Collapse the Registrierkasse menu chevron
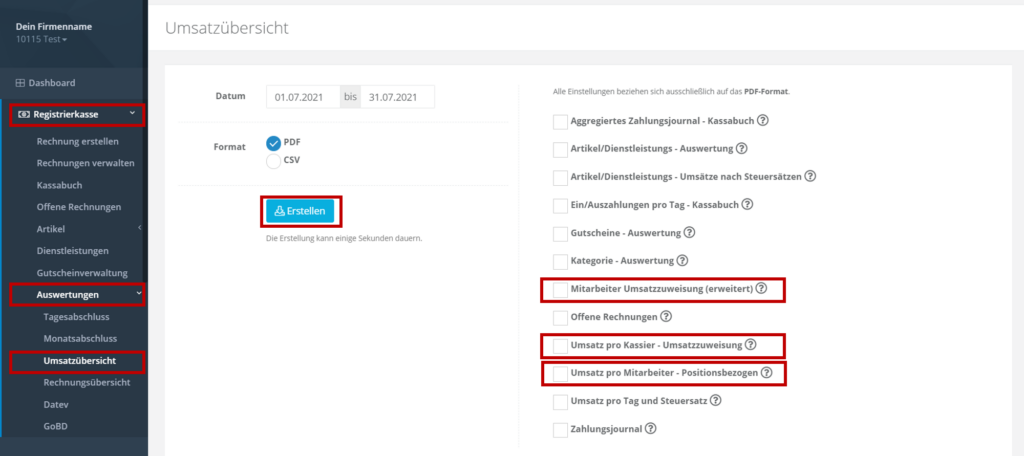The height and width of the screenshot is (456, 1024). click(133, 114)
